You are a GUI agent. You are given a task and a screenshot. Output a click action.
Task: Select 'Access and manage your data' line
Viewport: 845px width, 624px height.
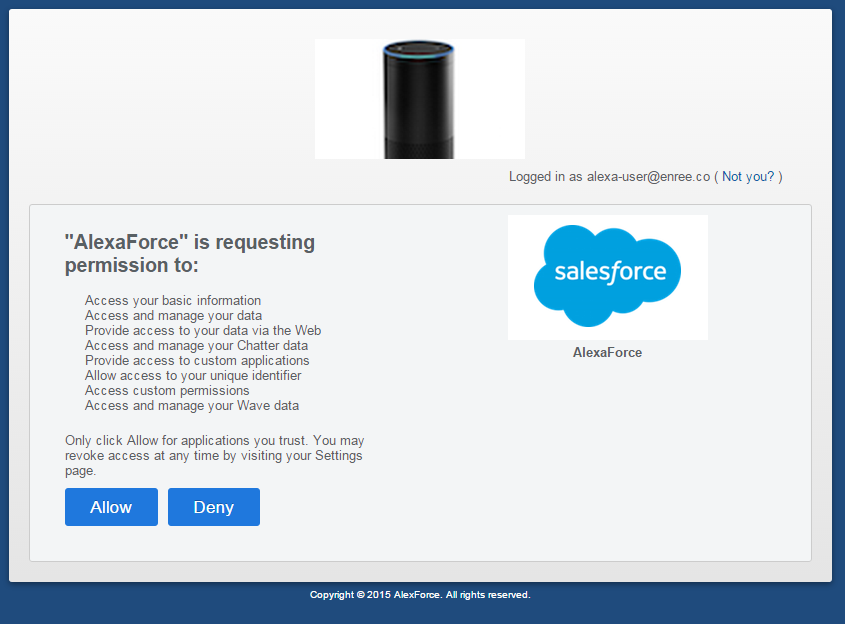pyautogui.click(x=173, y=315)
